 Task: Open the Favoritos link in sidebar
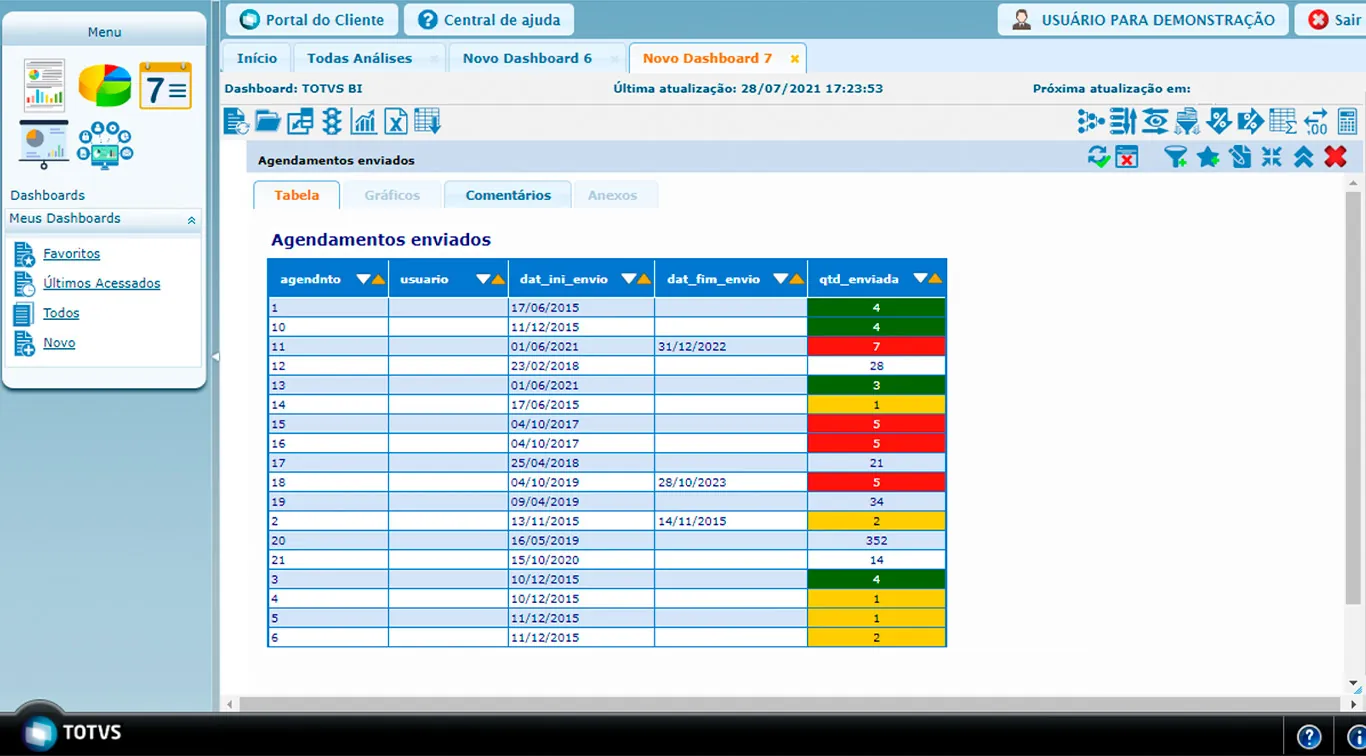tap(71, 254)
